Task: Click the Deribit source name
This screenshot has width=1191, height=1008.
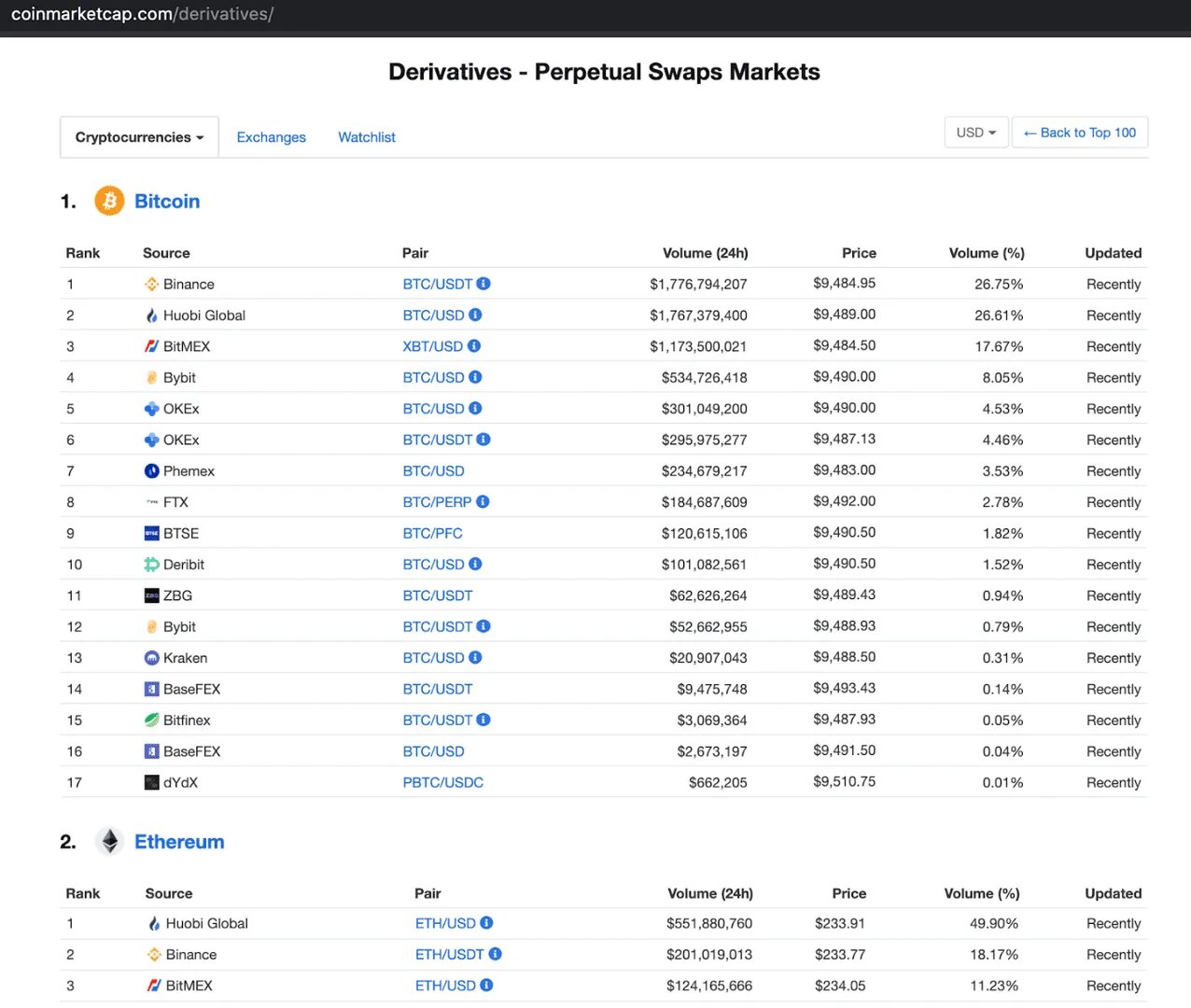Action: tap(184, 565)
